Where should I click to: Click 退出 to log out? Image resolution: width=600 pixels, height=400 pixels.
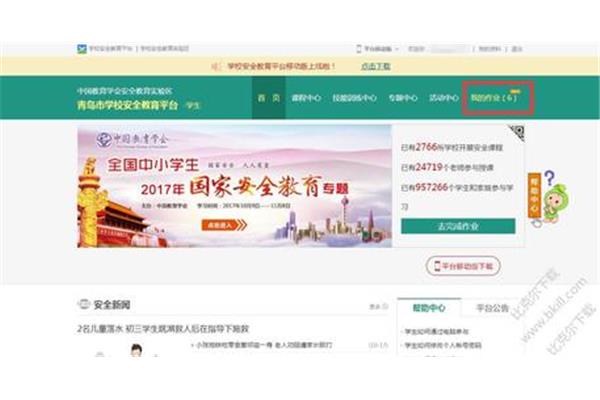point(517,49)
